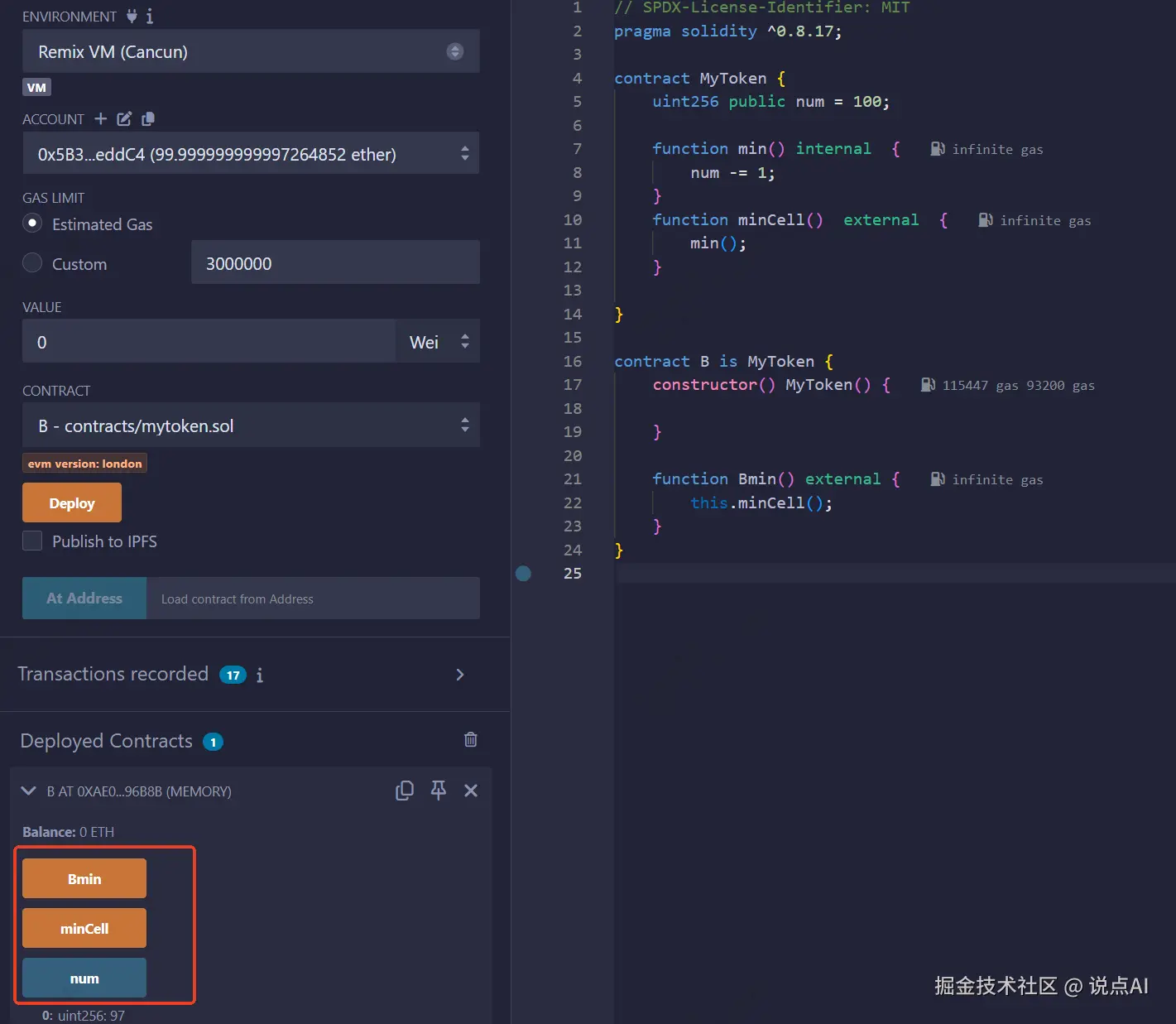Viewport: 1176px width, 1024px height.
Task: Click the edit account sign icon
Action: coord(124,118)
